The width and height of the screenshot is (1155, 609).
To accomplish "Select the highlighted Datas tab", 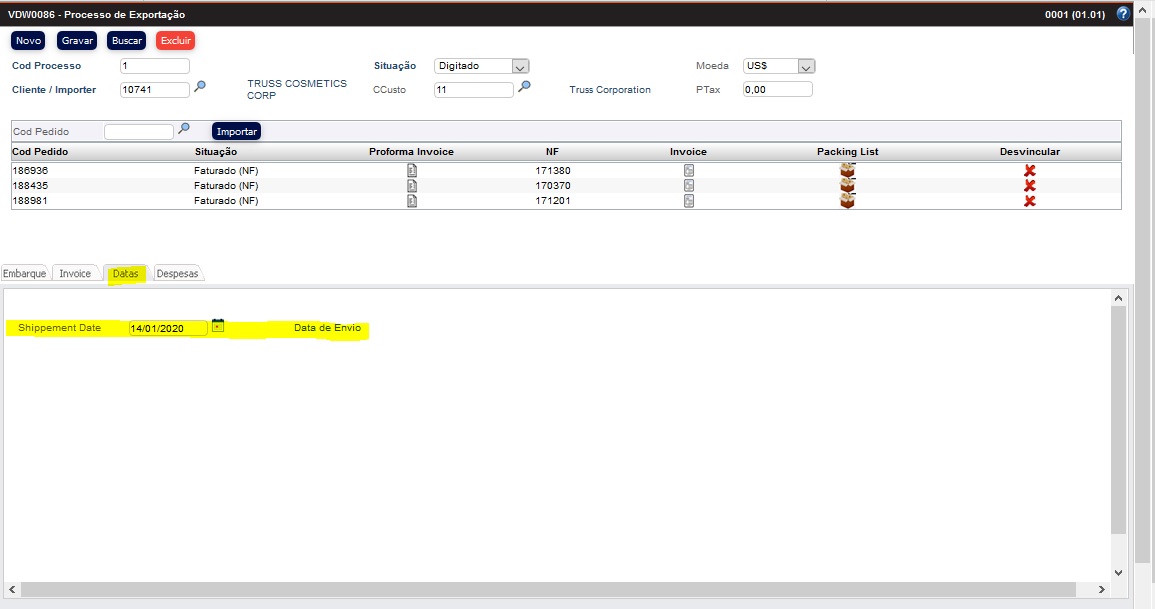I will (124, 271).
